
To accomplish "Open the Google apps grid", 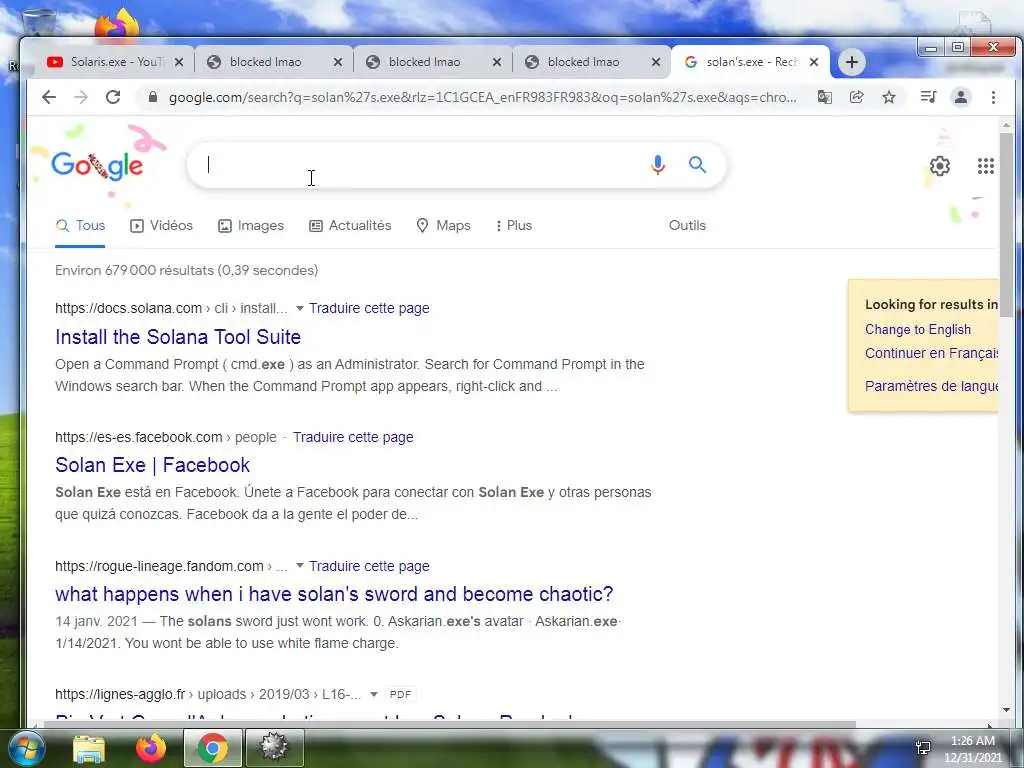I will [x=985, y=166].
